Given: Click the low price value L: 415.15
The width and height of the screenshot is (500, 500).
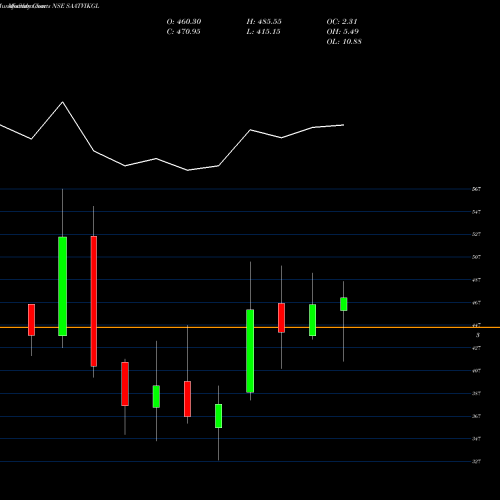Looking at the screenshot, I should point(263,32).
